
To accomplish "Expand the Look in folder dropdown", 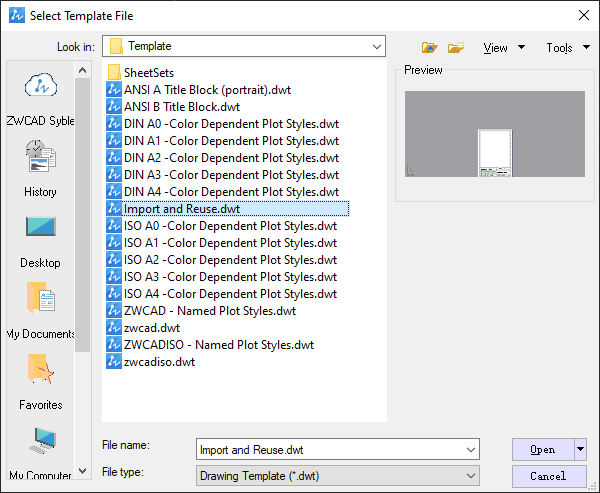I will [x=377, y=46].
